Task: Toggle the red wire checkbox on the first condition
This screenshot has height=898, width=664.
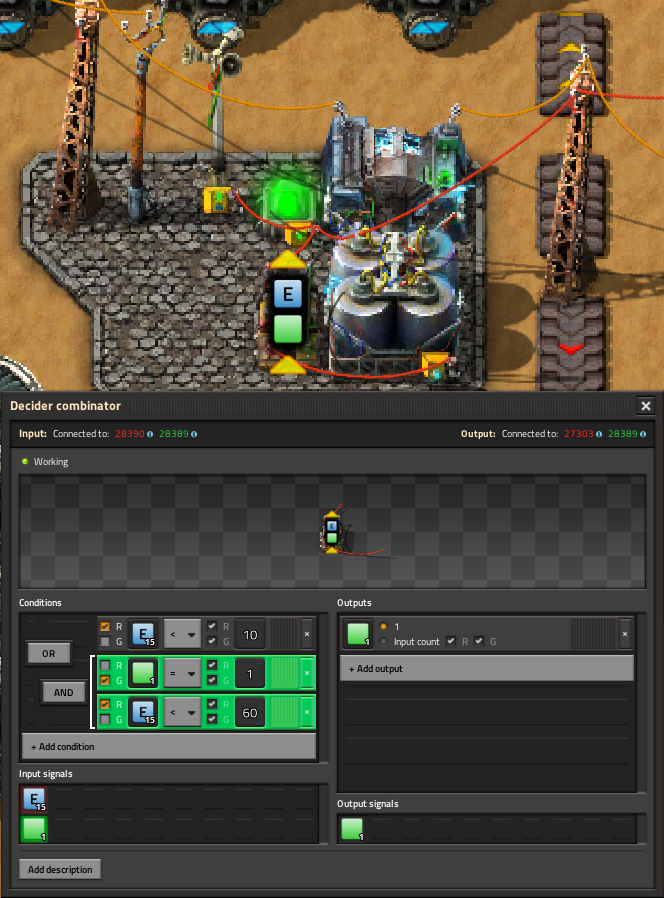Action: point(105,627)
